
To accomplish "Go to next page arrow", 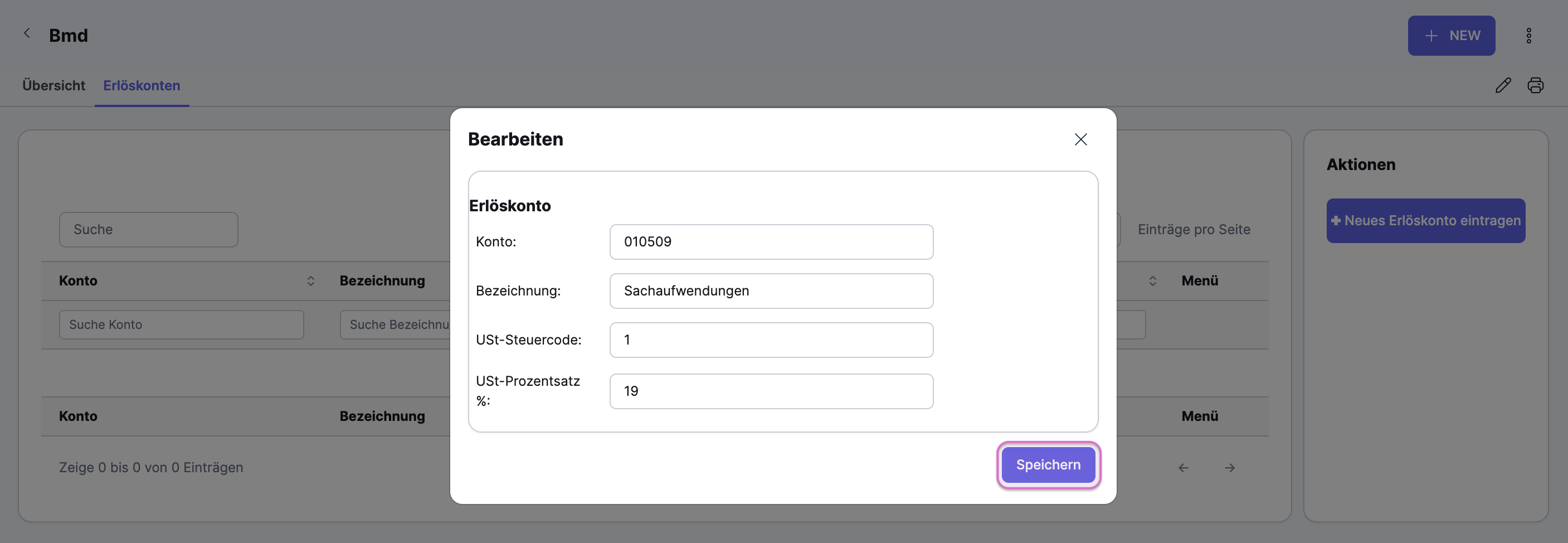I will pyautogui.click(x=1230, y=468).
